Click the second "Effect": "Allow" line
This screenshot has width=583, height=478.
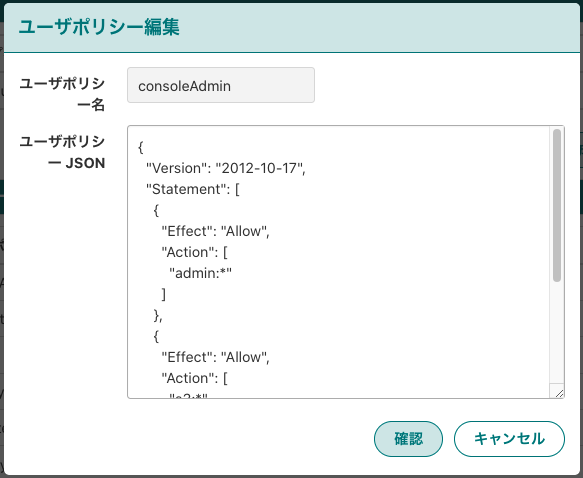pyautogui.click(x=215, y=357)
